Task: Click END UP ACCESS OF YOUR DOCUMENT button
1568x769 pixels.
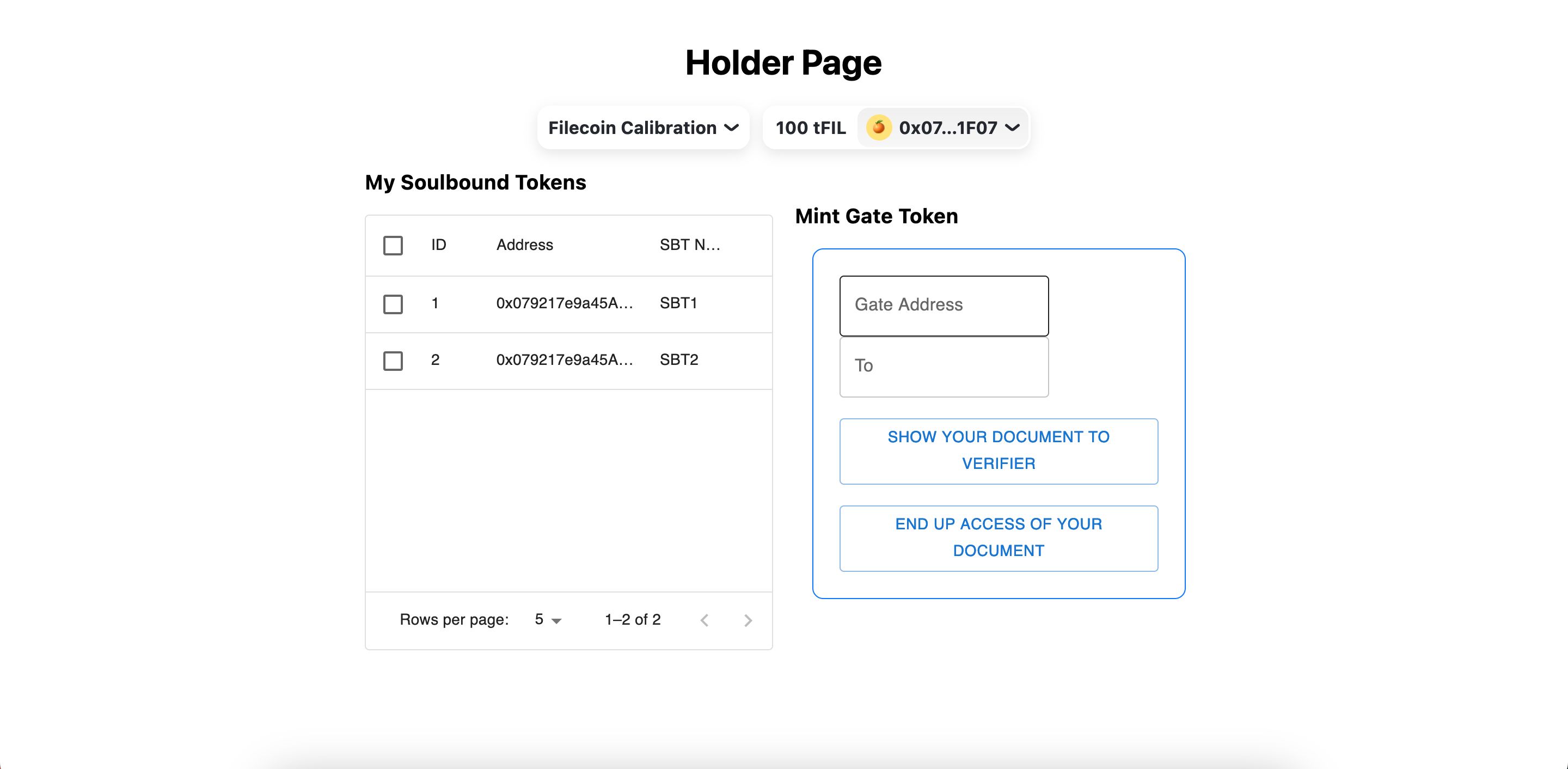Action: (x=998, y=537)
